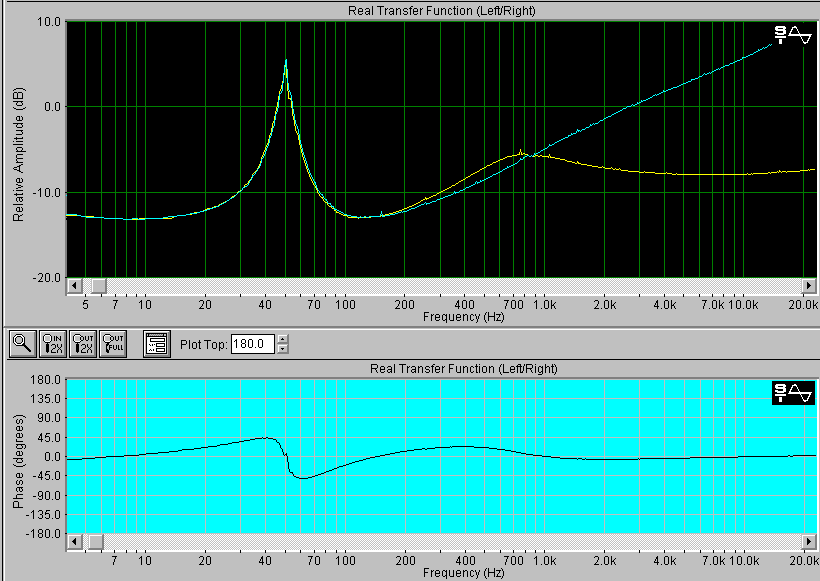This screenshot has height=581, width=820.
Task: Click the amplitude plot horizontal scrollbar thumb
Action: pos(99,286)
